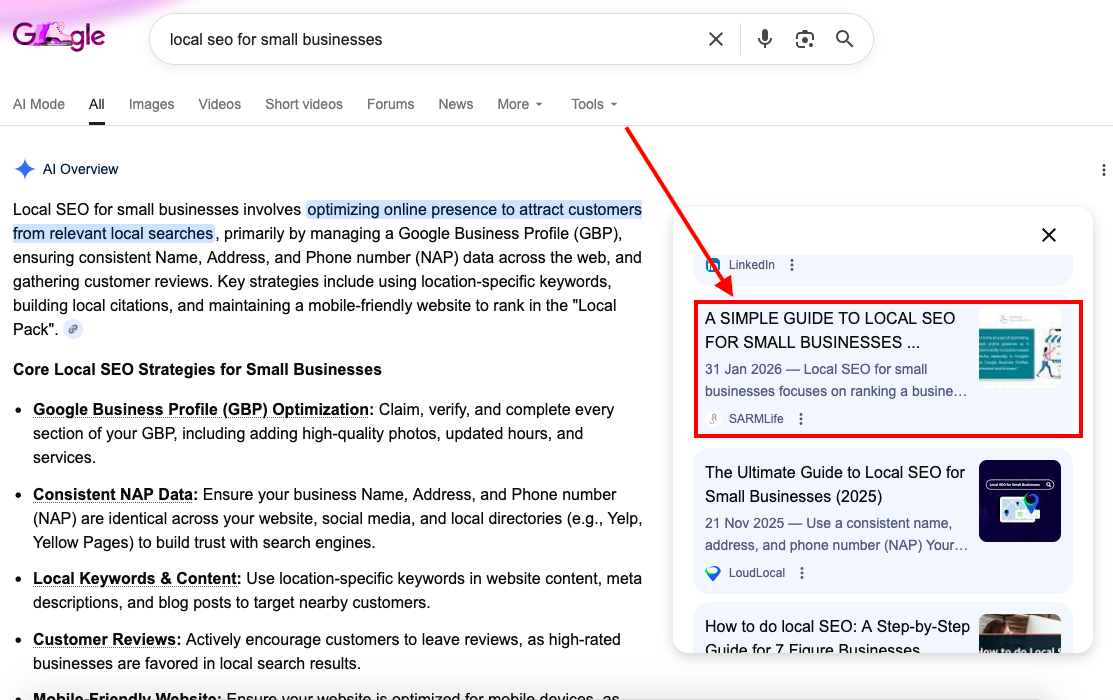Click the LoudLocal article thumbnail image
Image resolution: width=1113 pixels, height=700 pixels.
coord(1020,501)
